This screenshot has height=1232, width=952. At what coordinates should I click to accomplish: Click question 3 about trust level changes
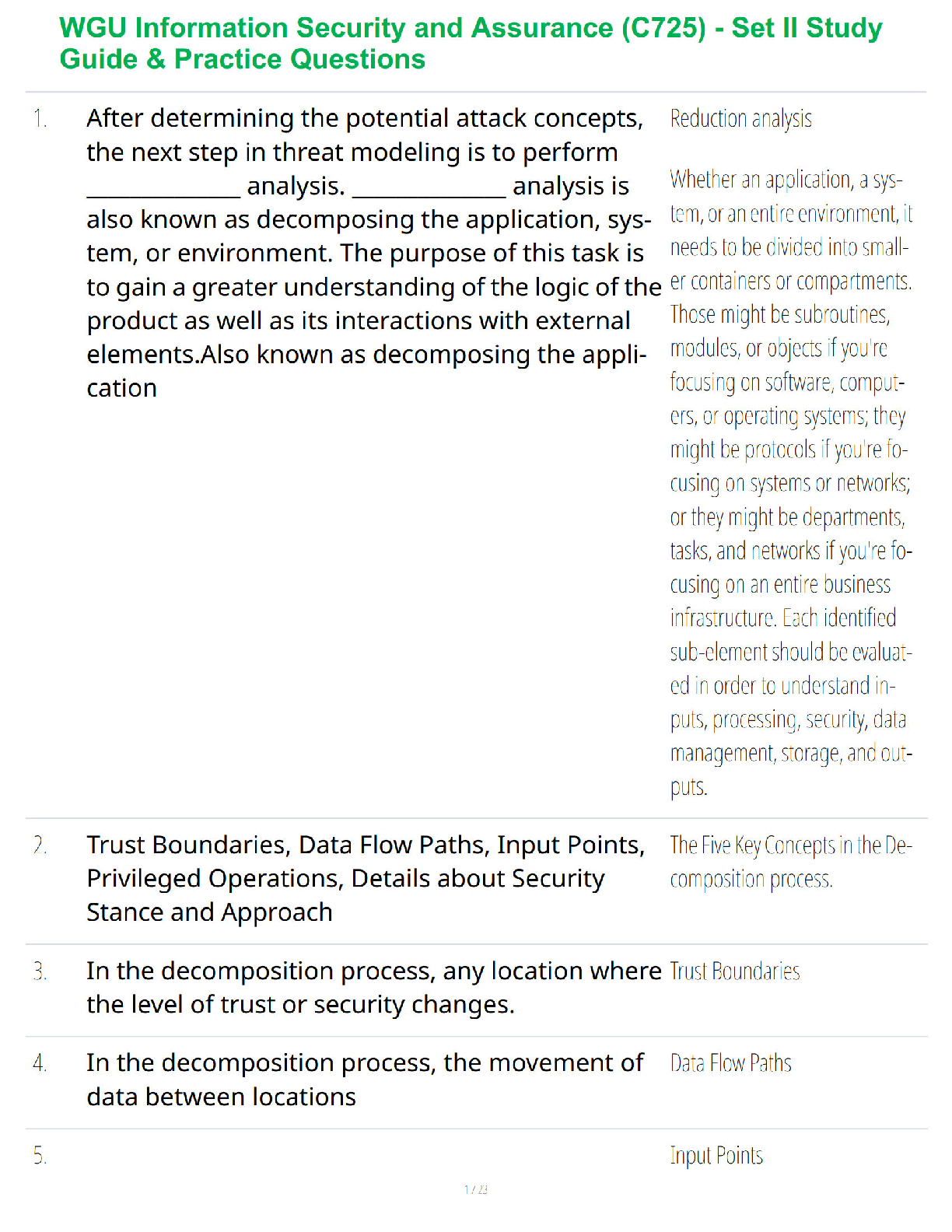tap(373, 988)
